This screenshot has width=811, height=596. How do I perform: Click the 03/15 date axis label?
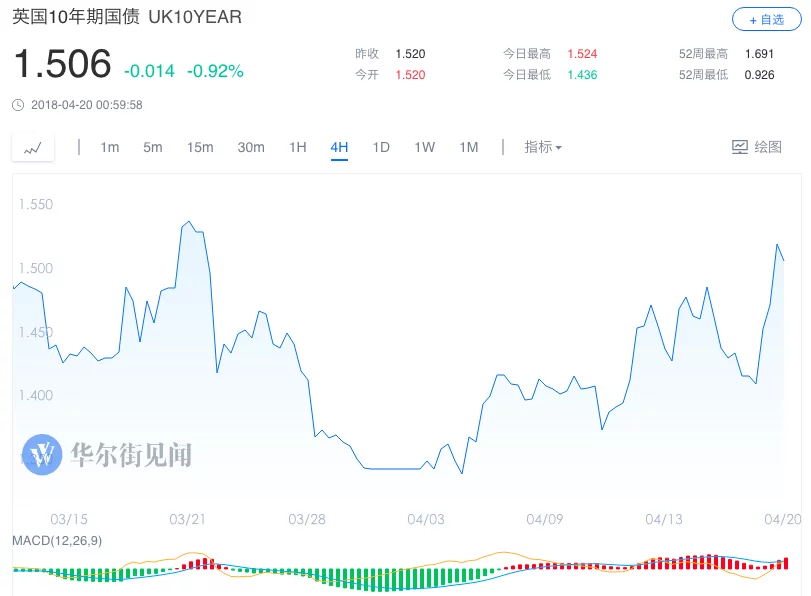69,519
